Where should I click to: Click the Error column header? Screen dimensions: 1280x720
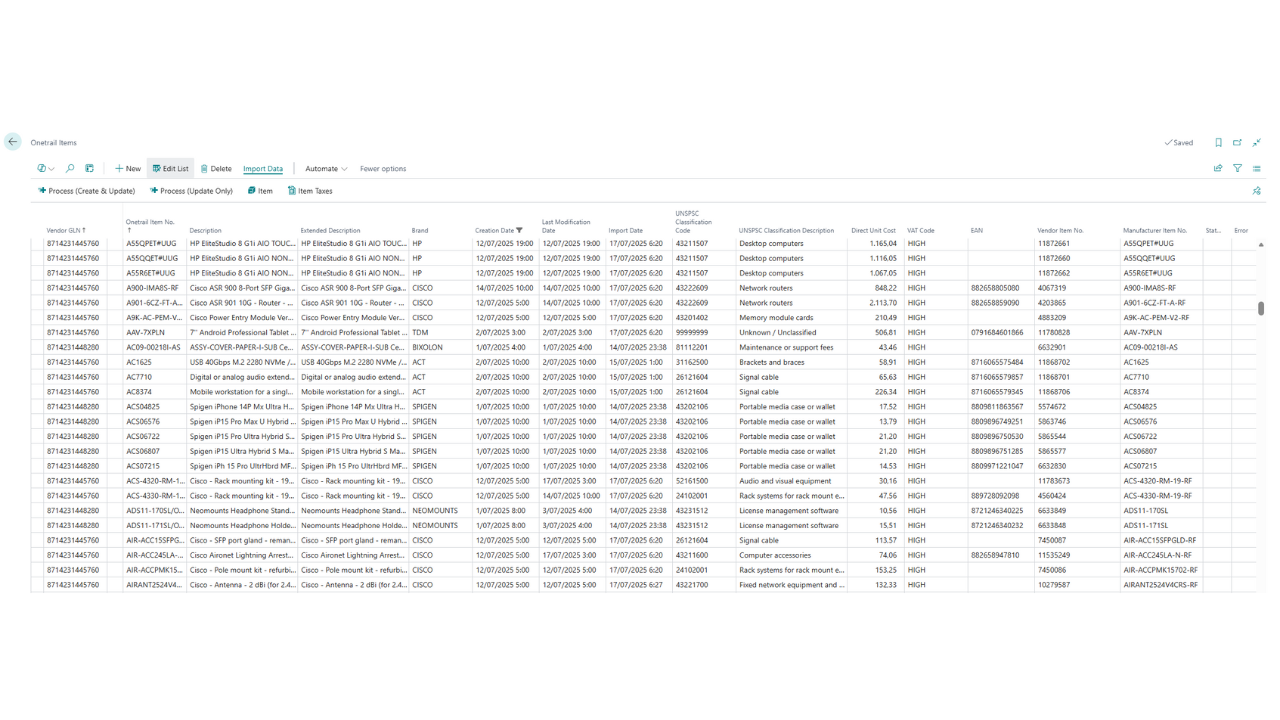pyautogui.click(x=1241, y=231)
